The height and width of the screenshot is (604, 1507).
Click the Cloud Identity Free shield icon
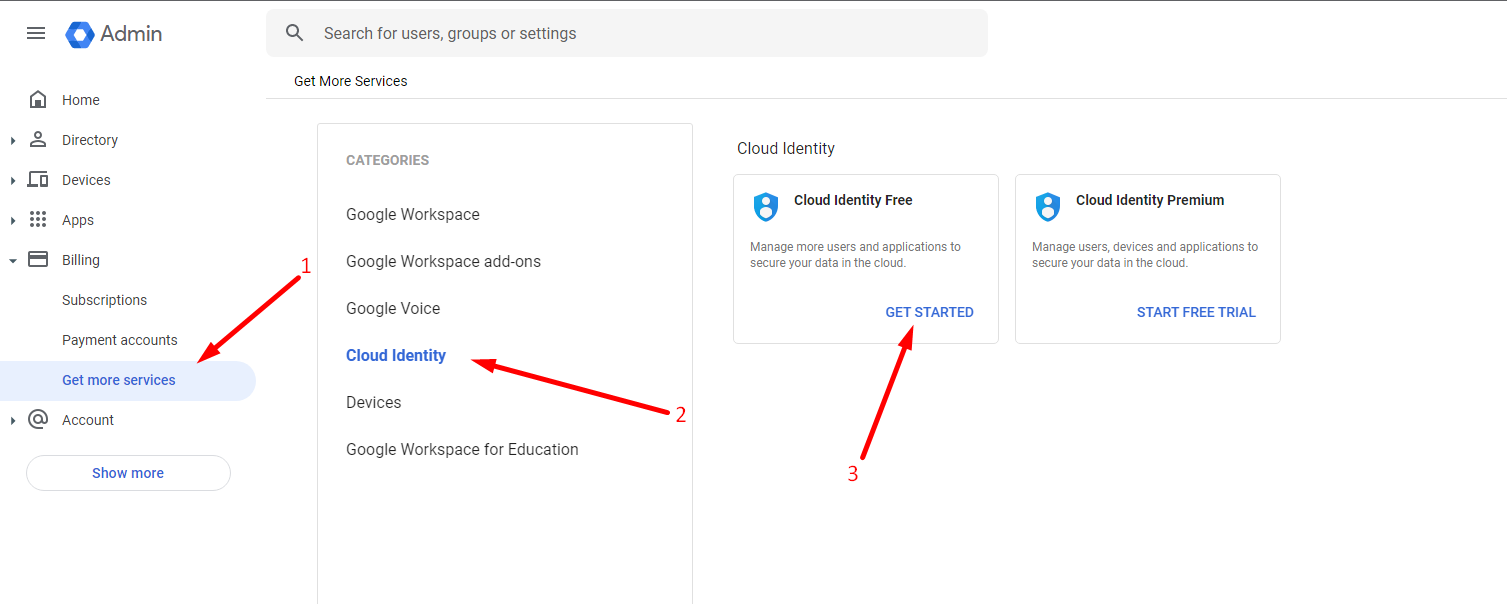point(766,207)
